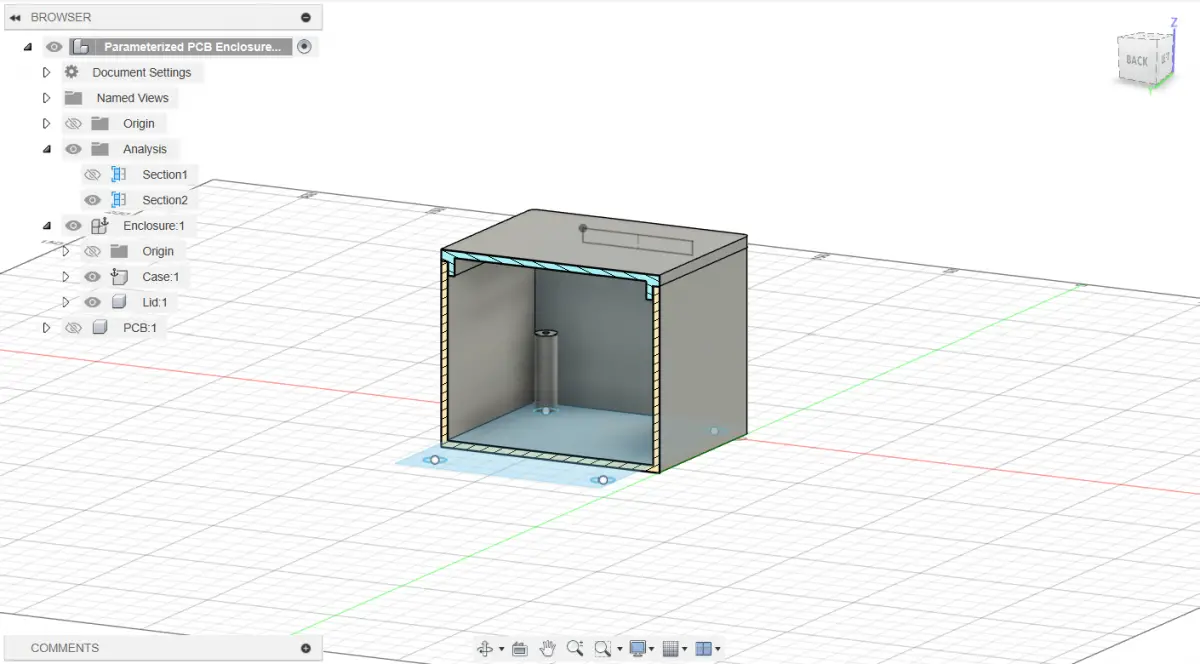Toggle the root component active radio button
Viewport: 1200px width, 664px height.
click(x=305, y=46)
